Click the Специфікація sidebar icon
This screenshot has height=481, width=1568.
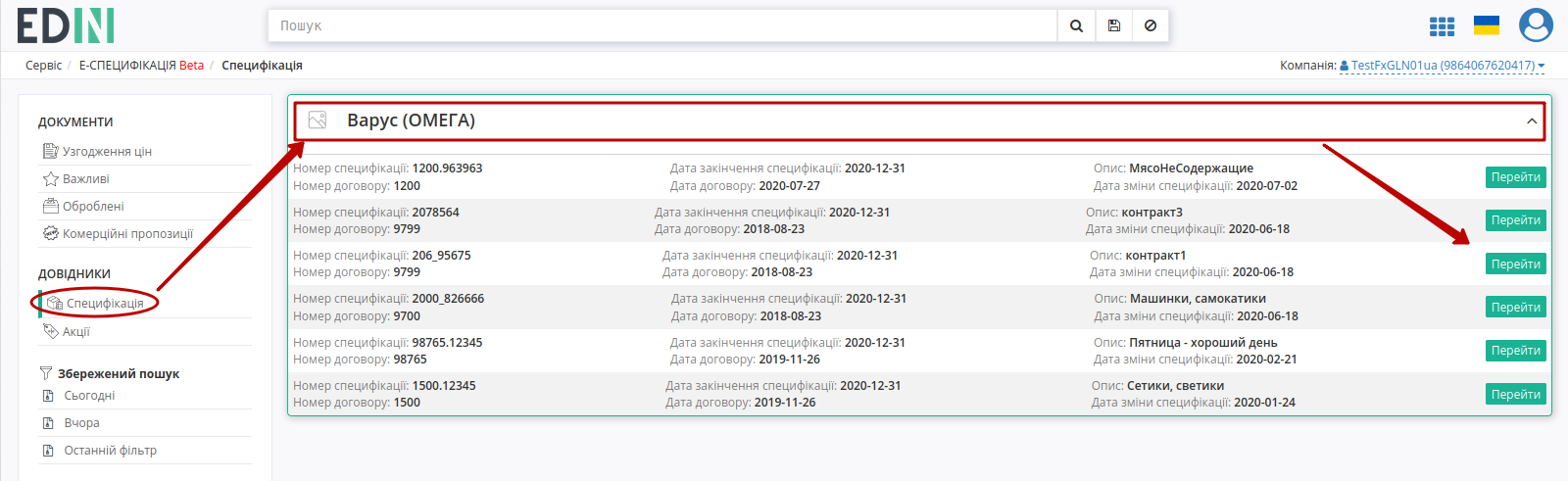click(x=55, y=304)
